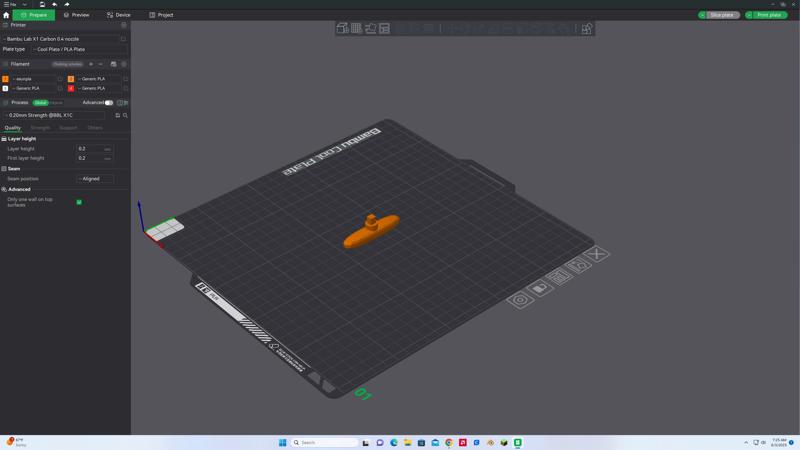Open the Assembly view toolbar icon
The width and height of the screenshot is (800, 450).
click(587, 29)
